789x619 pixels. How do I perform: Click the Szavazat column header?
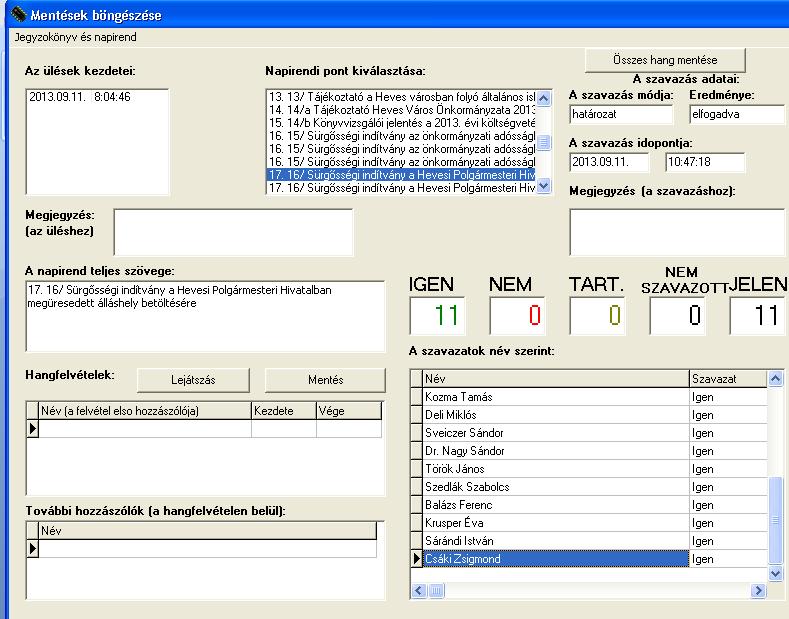click(728, 378)
